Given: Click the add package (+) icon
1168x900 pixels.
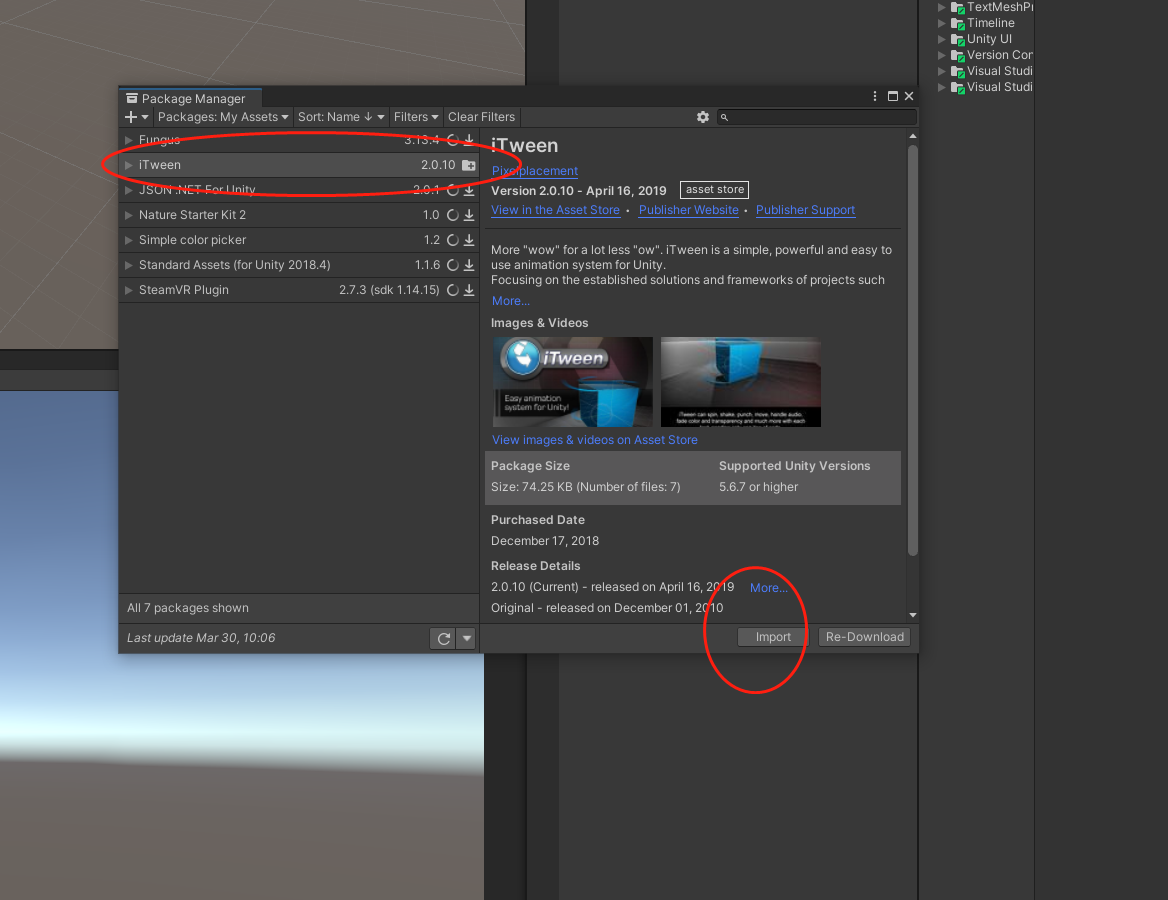Looking at the screenshot, I should tap(129, 117).
